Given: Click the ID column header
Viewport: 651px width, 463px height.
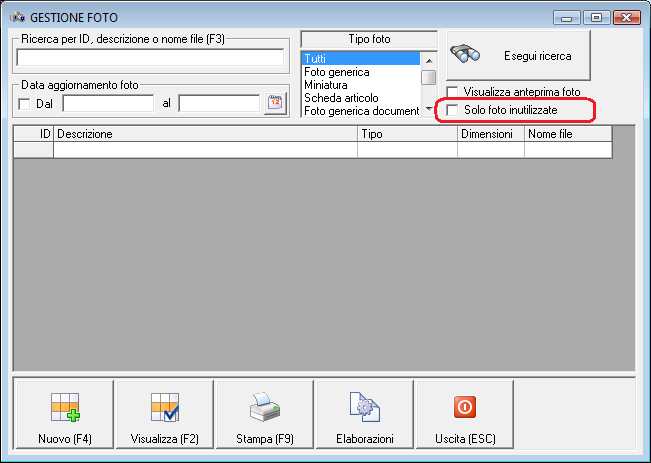Looking at the screenshot, I should point(34,134).
